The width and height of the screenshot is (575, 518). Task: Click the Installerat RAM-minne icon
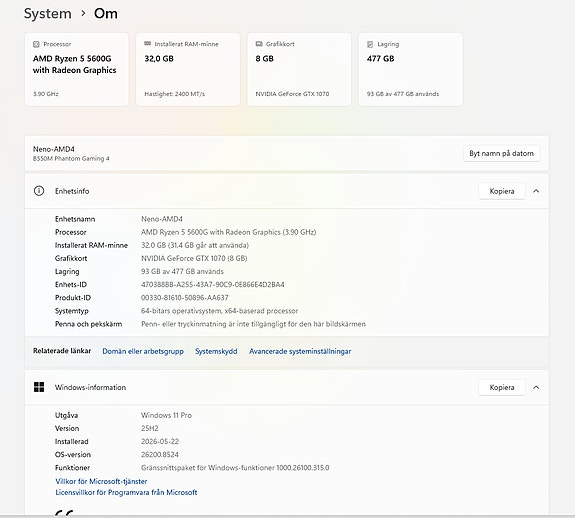(147, 44)
